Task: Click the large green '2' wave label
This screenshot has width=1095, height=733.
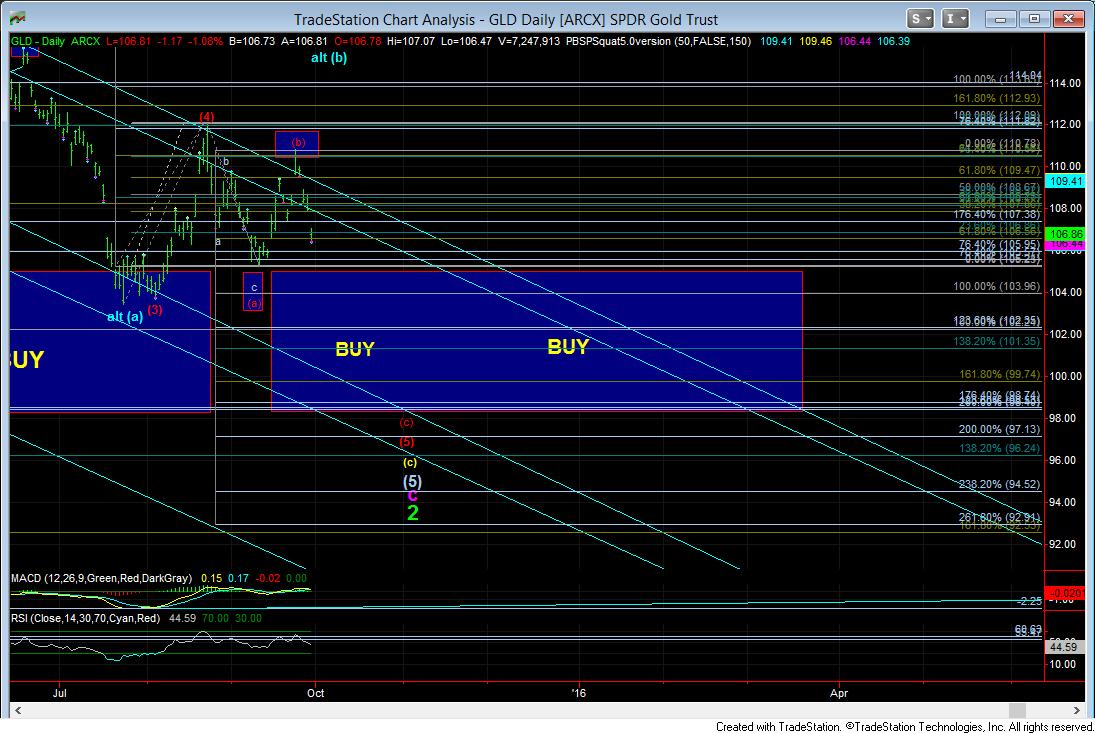Action: [413, 513]
